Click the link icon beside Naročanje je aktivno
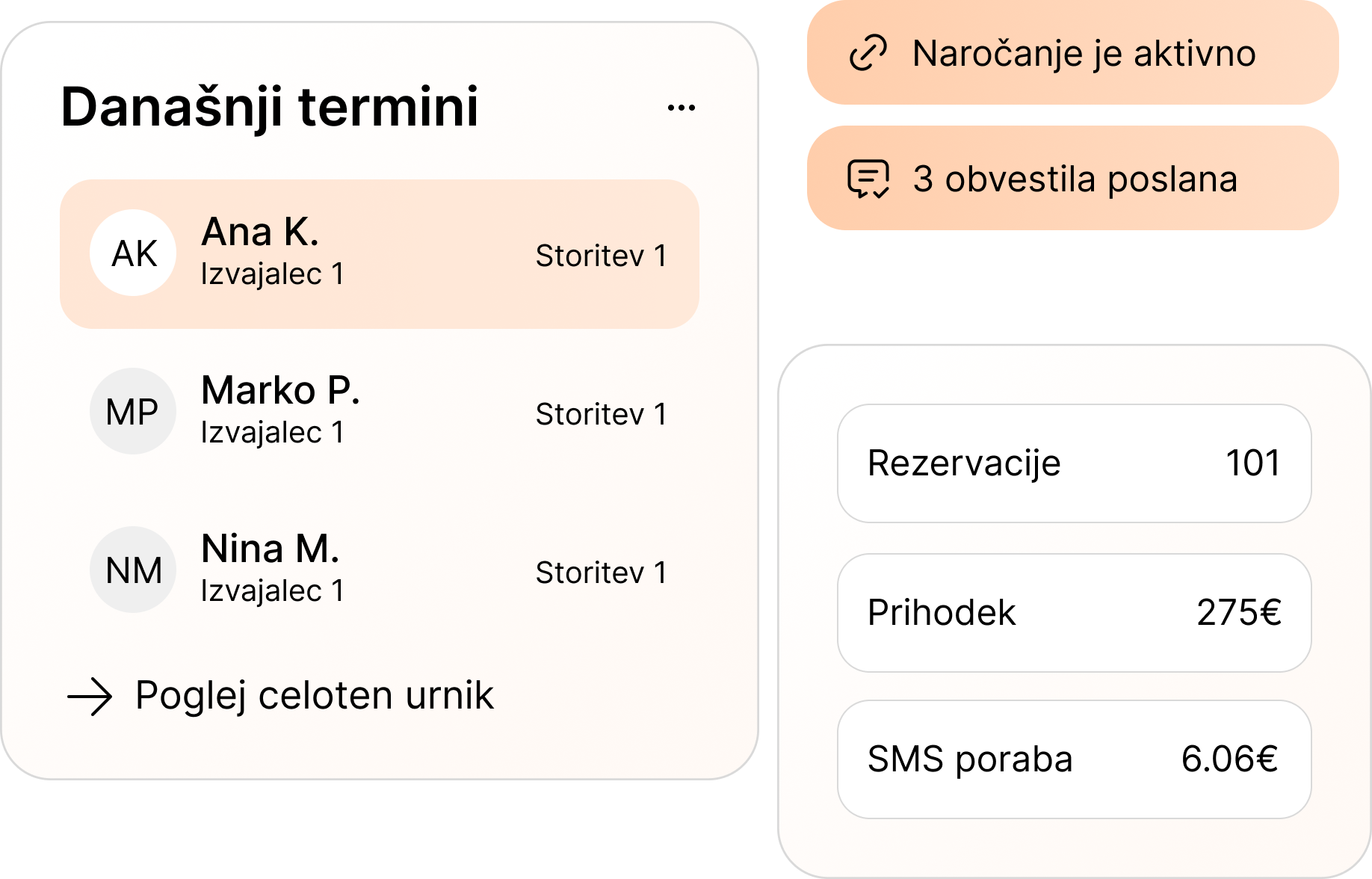Image resolution: width=1372 pixels, height=879 pixels. click(x=867, y=54)
